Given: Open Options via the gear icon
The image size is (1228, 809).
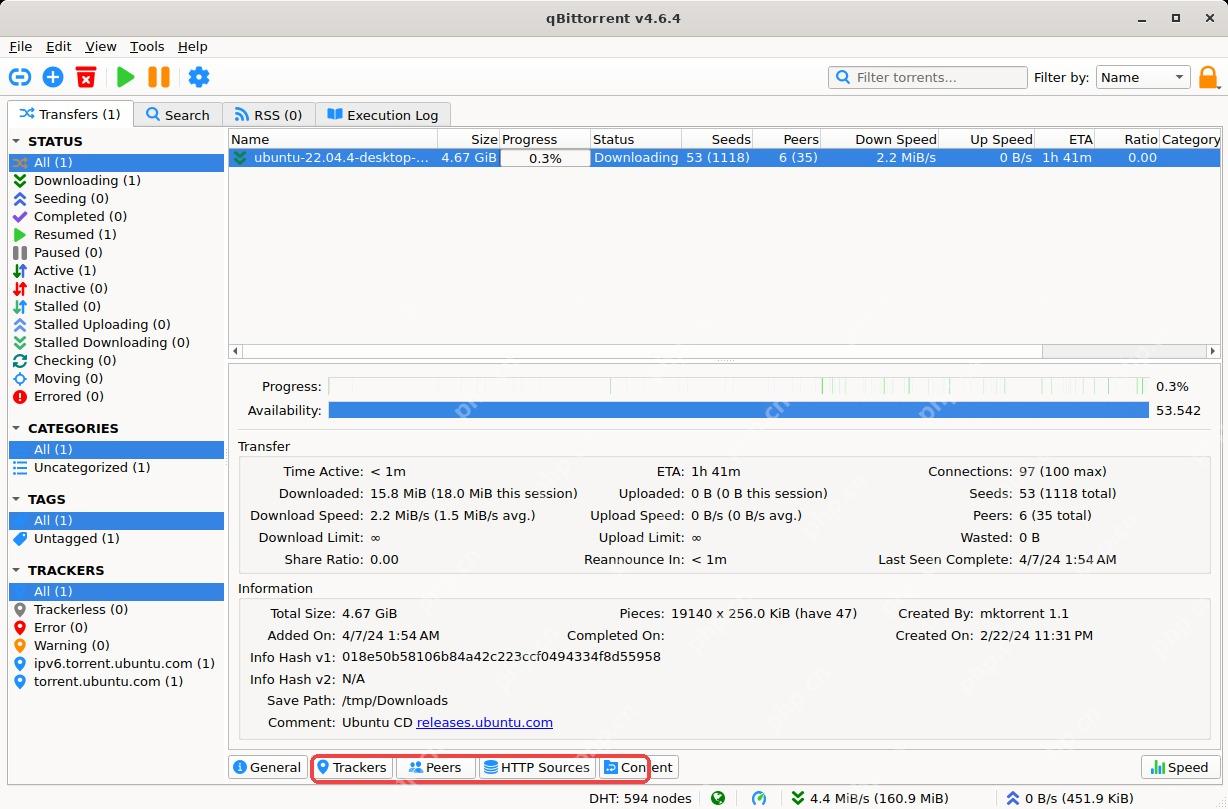Looking at the screenshot, I should (x=199, y=77).
